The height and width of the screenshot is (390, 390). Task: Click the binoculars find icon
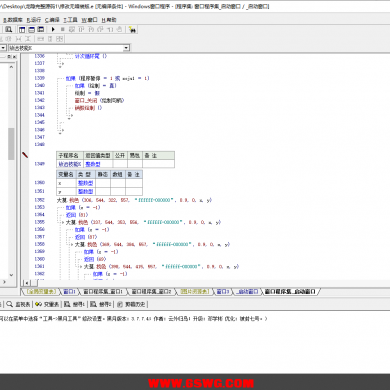pos(132,30)
